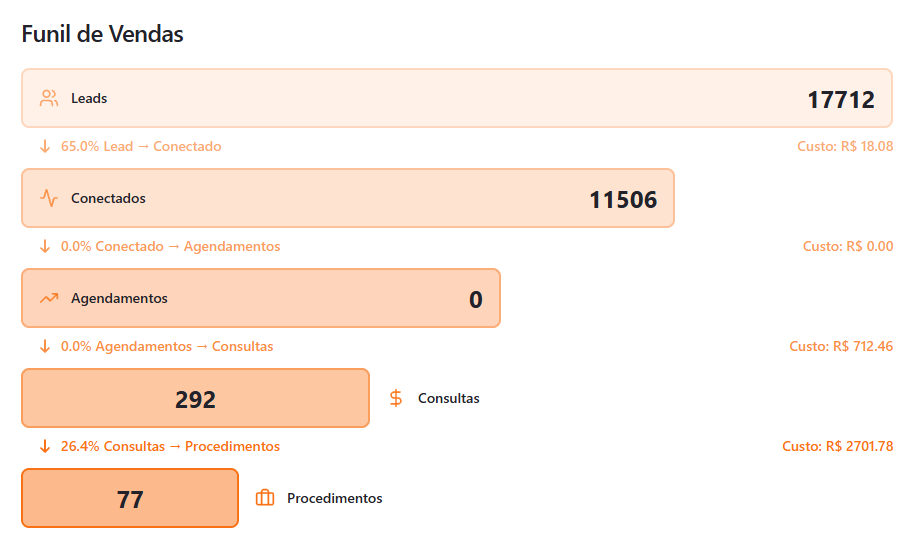Click down arrow beside 26.4% Consultas rate

[45, 446]
